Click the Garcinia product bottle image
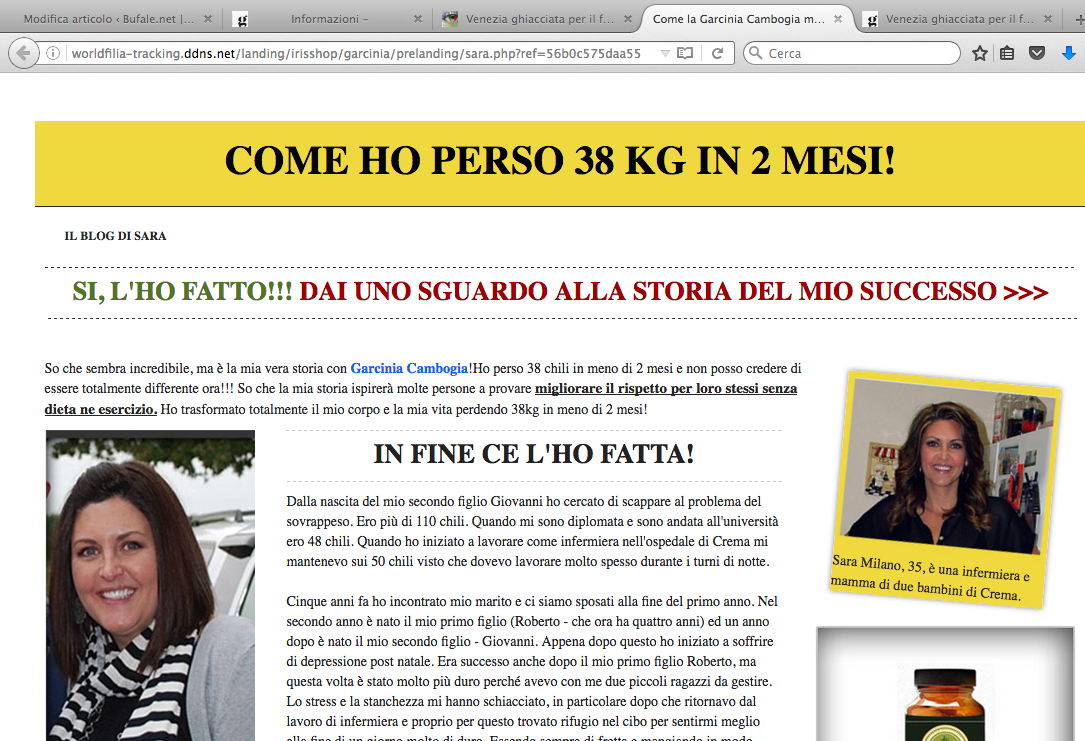The width and height of the screenshot is (1085, 741). [945, 700]
